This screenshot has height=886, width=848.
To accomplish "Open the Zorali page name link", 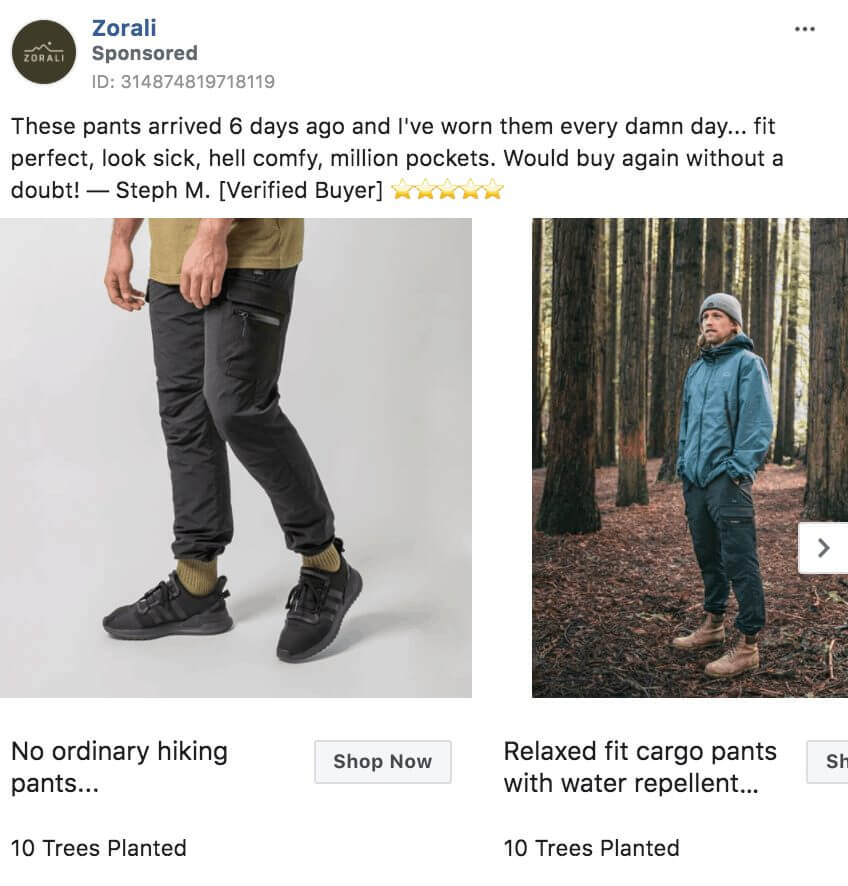I will click(x=124, y=28).
